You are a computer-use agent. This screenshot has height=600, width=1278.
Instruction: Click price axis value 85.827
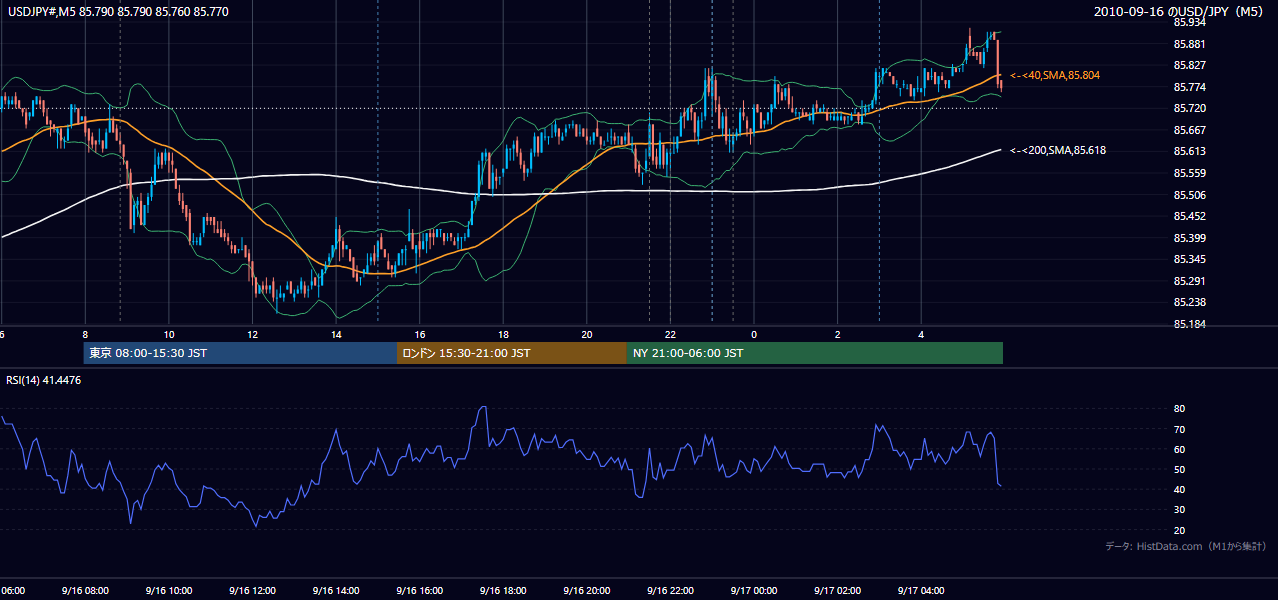pos(1190,65)
